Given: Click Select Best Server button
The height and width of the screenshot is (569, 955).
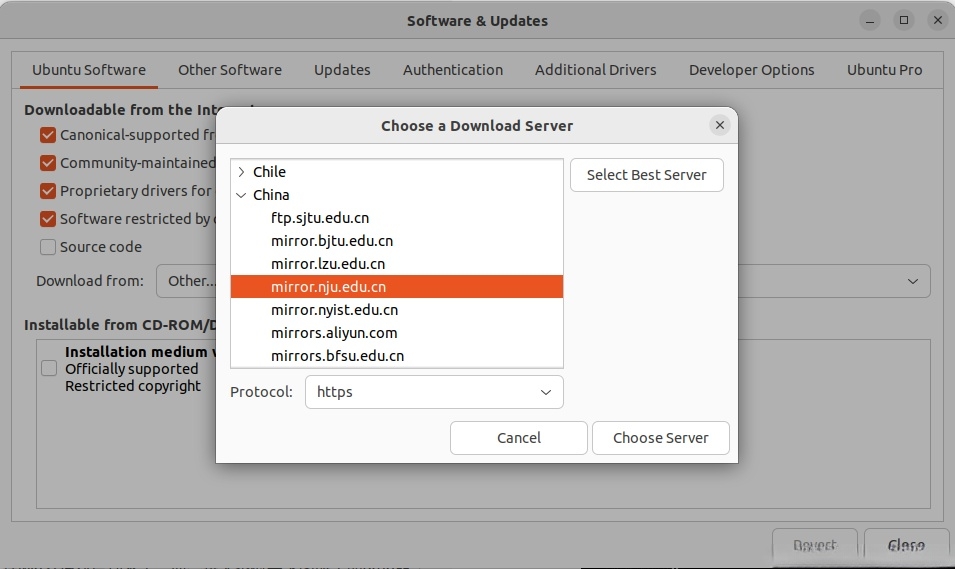Looking at the screenshot, I should pyautogui.click(x=646, y=175).
